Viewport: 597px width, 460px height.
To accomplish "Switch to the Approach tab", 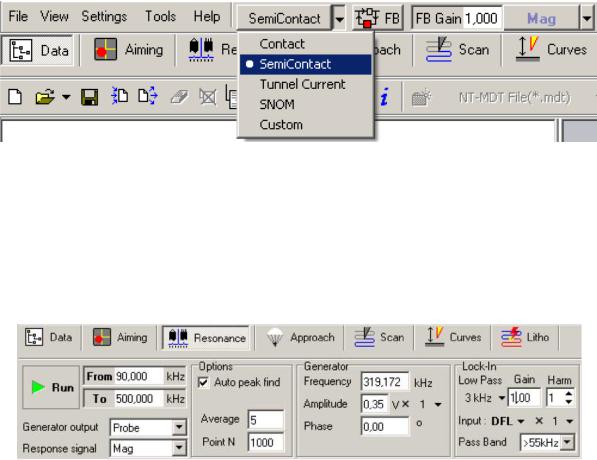I will pyautogui.click(x=300, y=337).
